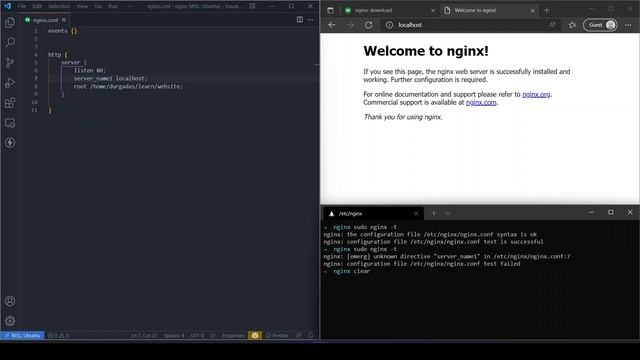Close the nginx.conf editor tab
Viewport: 640px width, 360px height.
coord(64,20)
